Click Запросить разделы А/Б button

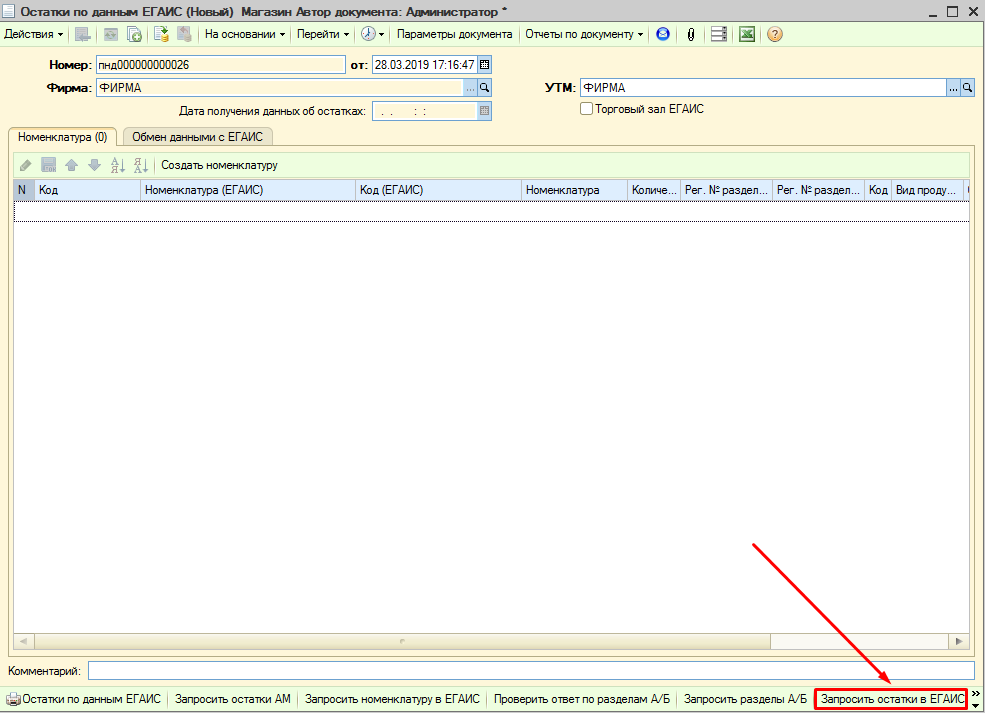(745, 699)
